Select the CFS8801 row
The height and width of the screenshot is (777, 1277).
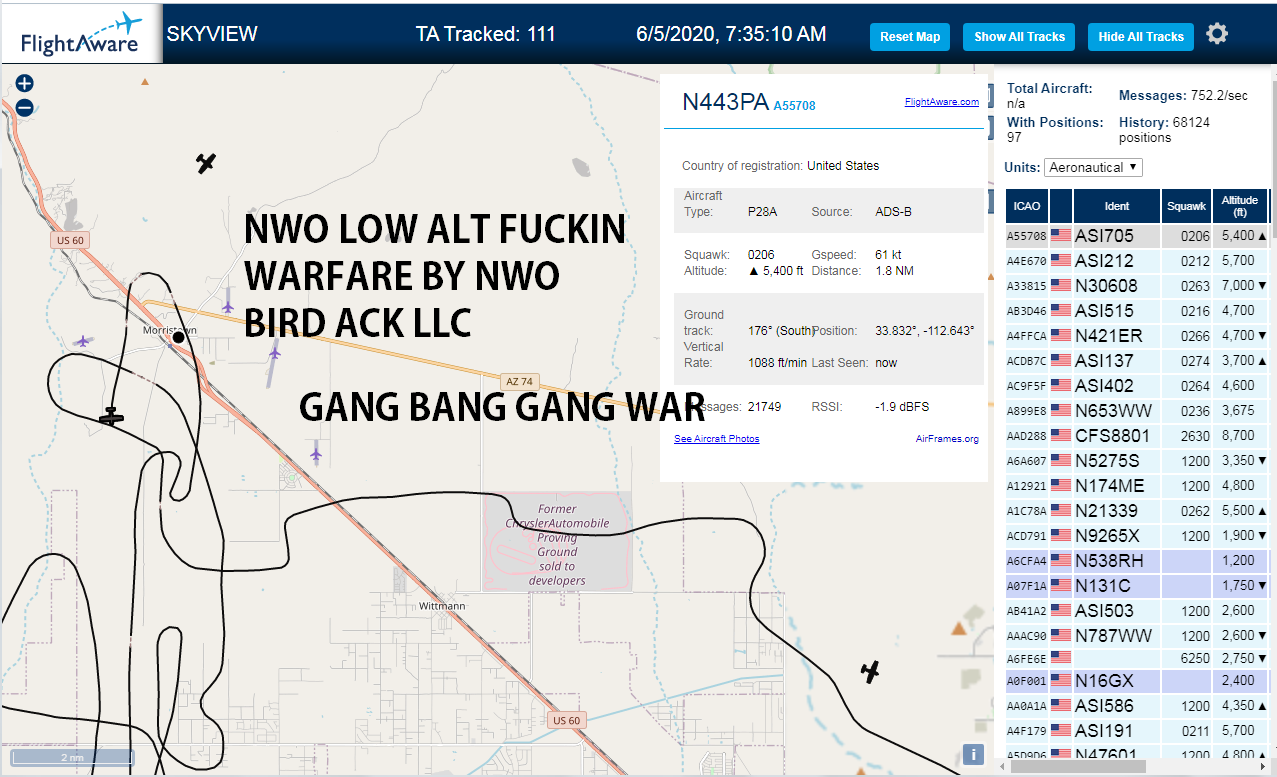click(x=1139, y=436)
